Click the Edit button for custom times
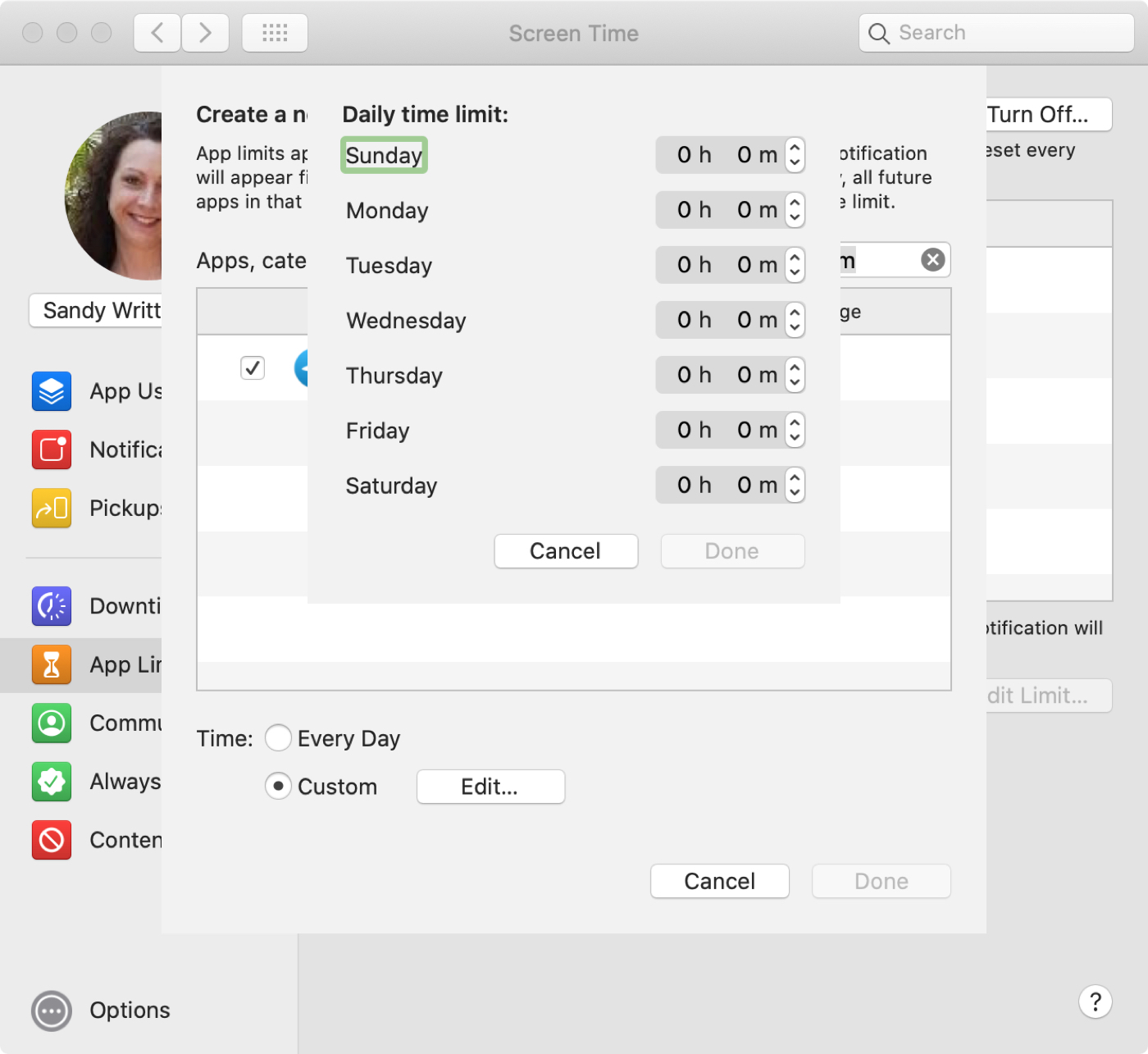 [490, 786]
